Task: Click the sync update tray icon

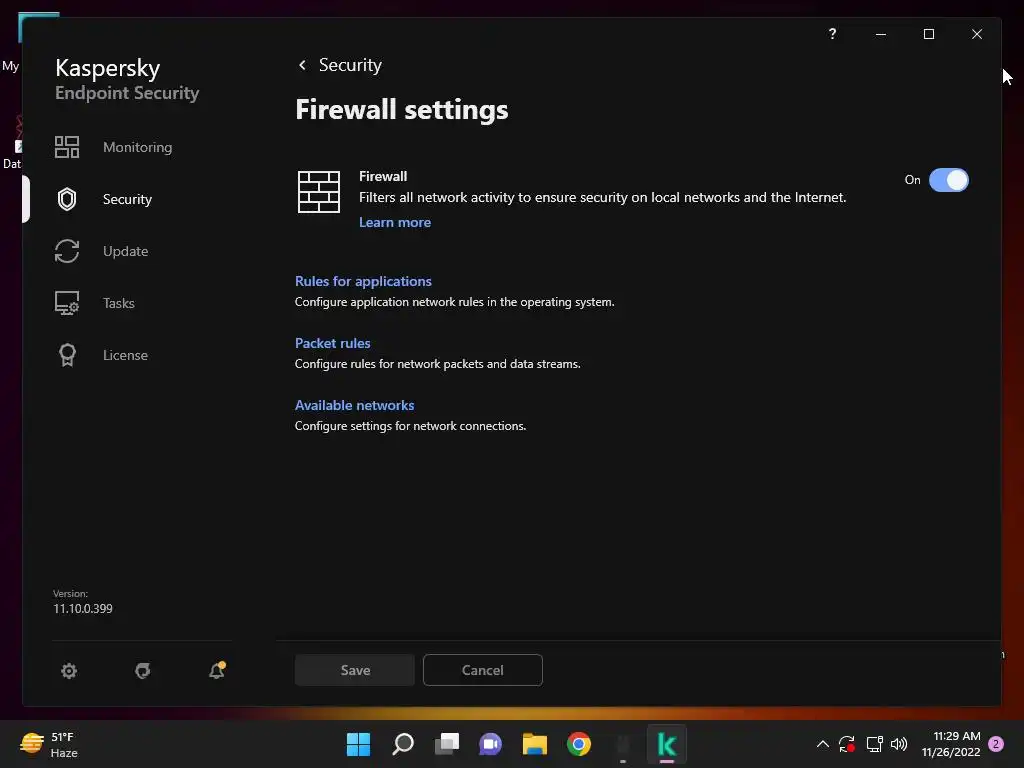Action: click(x=847, y=744)
